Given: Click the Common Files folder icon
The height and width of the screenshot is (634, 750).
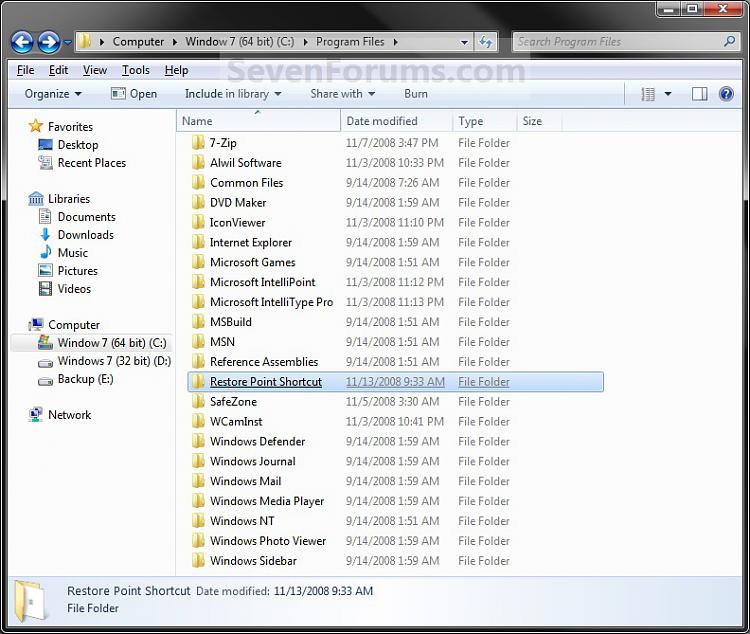Looking at the screenshot, I should coord(198,183).
